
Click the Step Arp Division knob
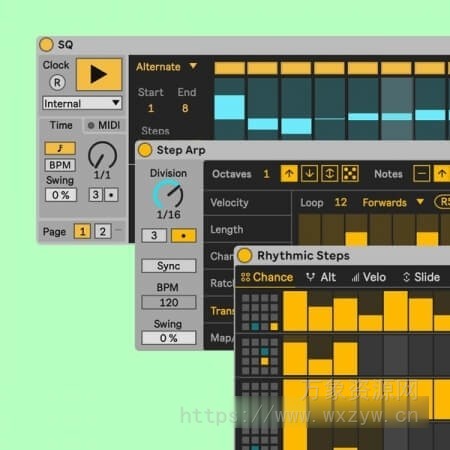[168, 195]
